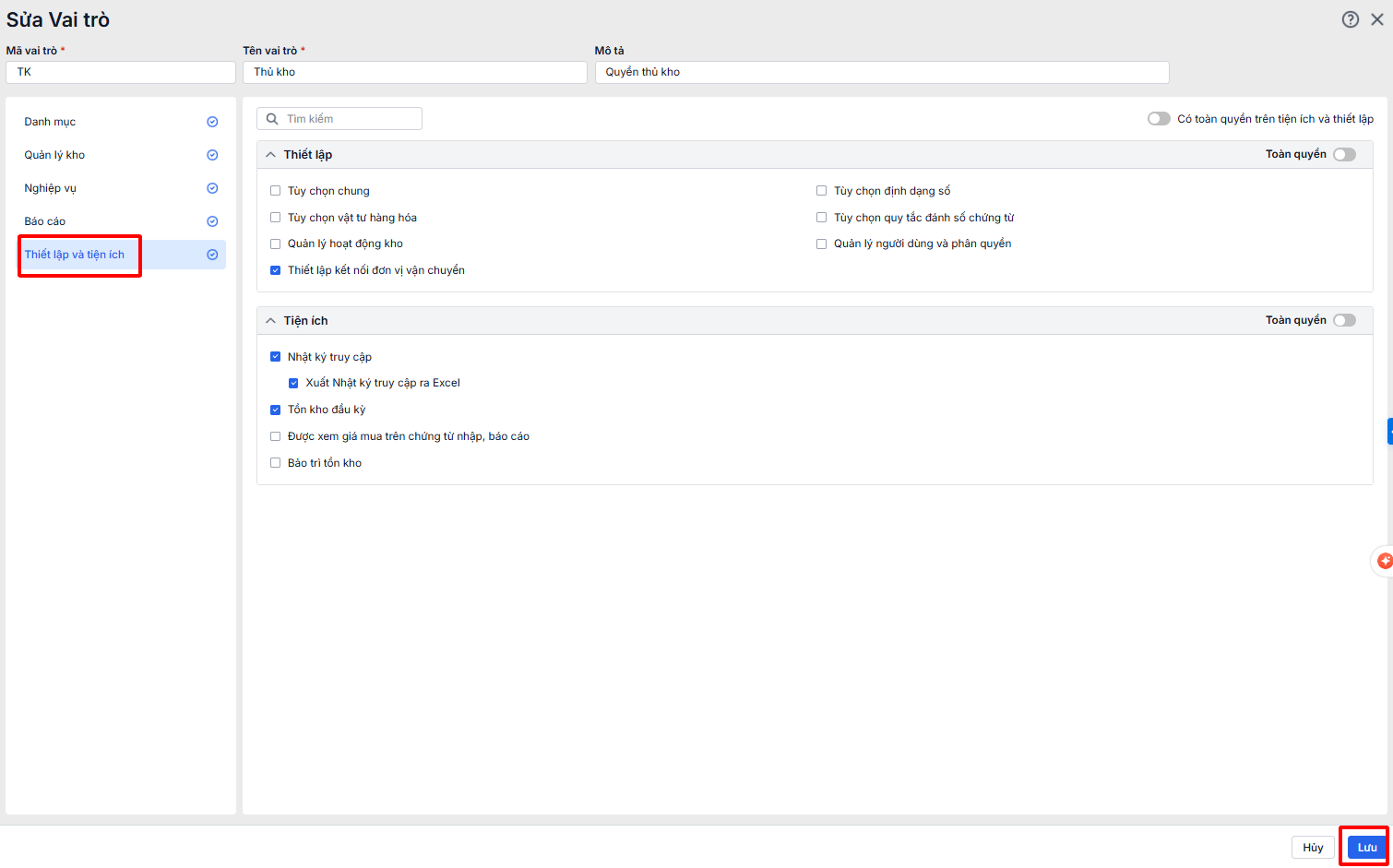Enable the Tùy chọn chung checkbox
The height and width of the screenshot is (868, 1393).
pyautogui.click(x=275, y=191)
